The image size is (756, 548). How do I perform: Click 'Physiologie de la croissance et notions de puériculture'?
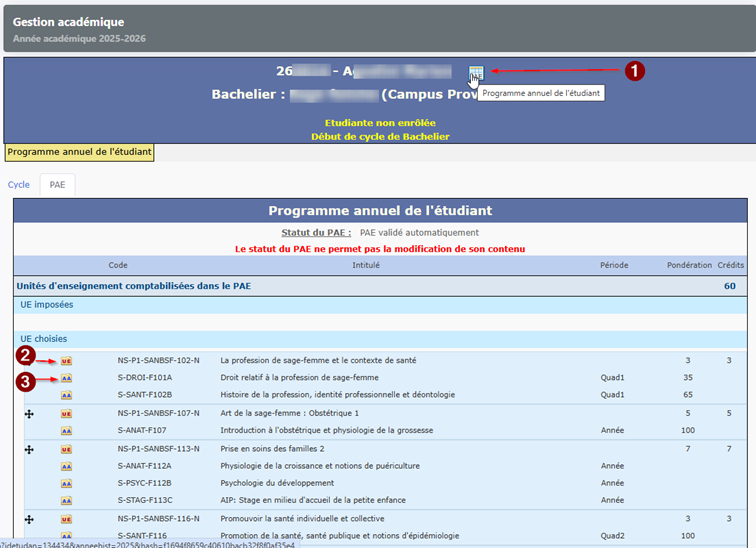click(320, 466)
